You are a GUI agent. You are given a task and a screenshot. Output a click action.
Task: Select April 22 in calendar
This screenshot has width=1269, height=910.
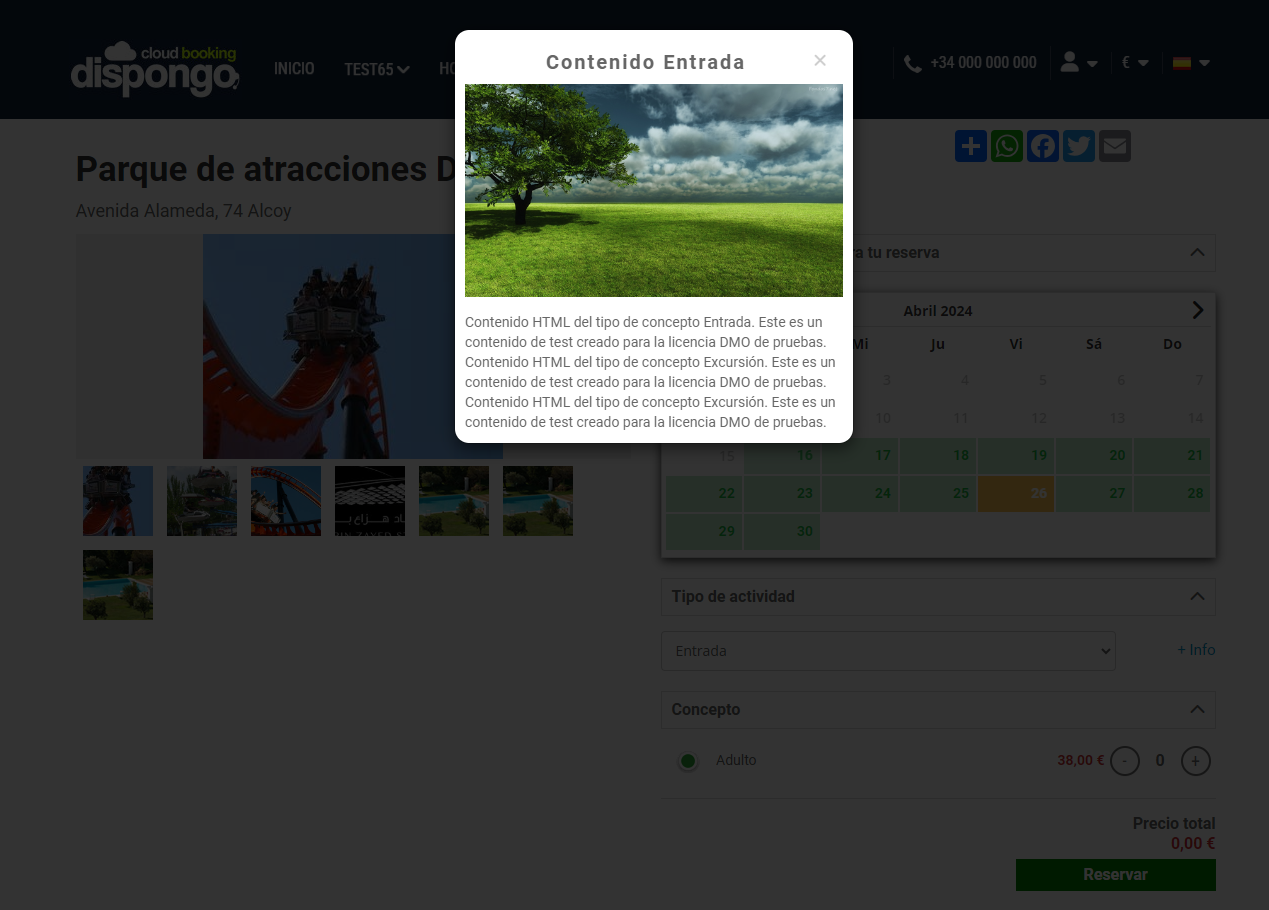(704, 494)
